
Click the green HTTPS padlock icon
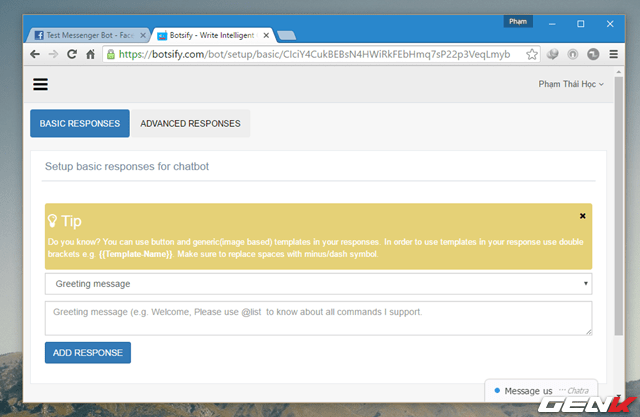coord(111,54)
